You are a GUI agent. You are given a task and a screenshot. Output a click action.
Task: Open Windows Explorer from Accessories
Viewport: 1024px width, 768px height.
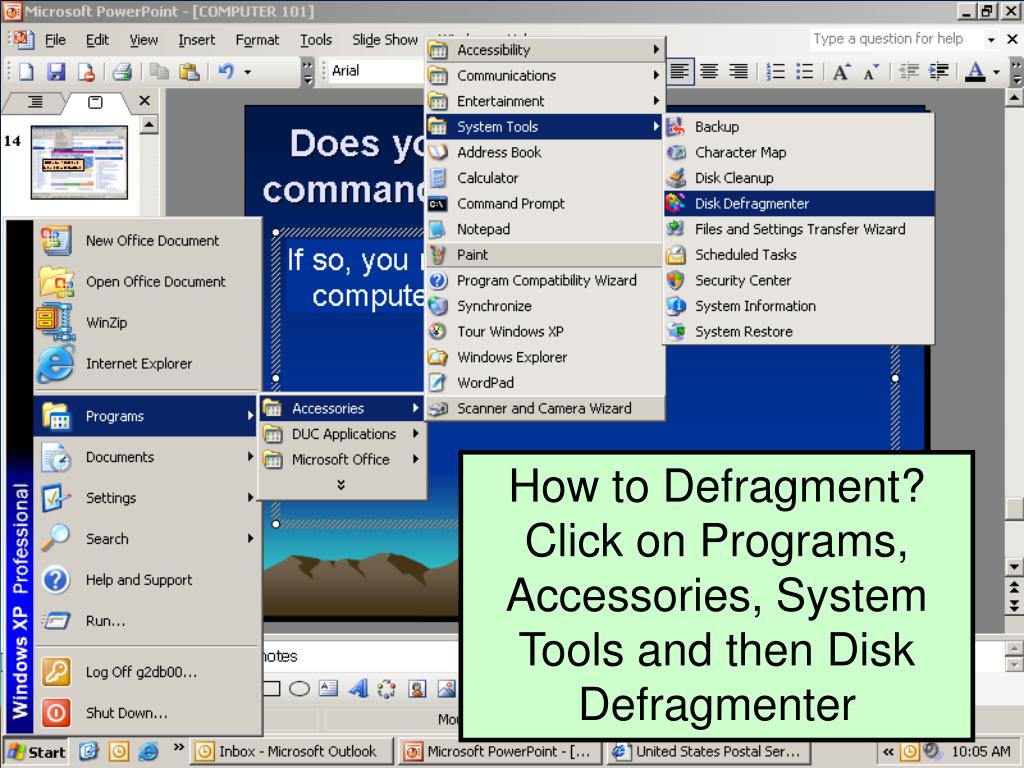[x=545, y=357]
